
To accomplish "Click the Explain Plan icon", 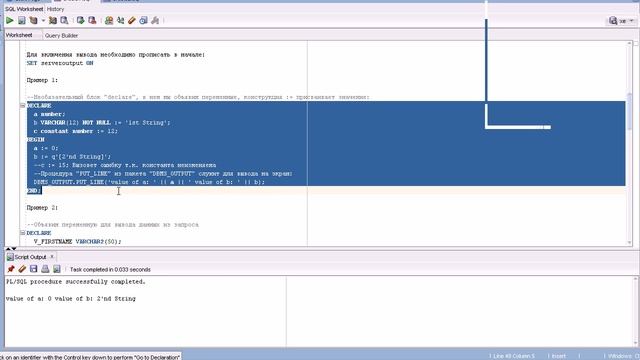I will [x=33, y=20].
